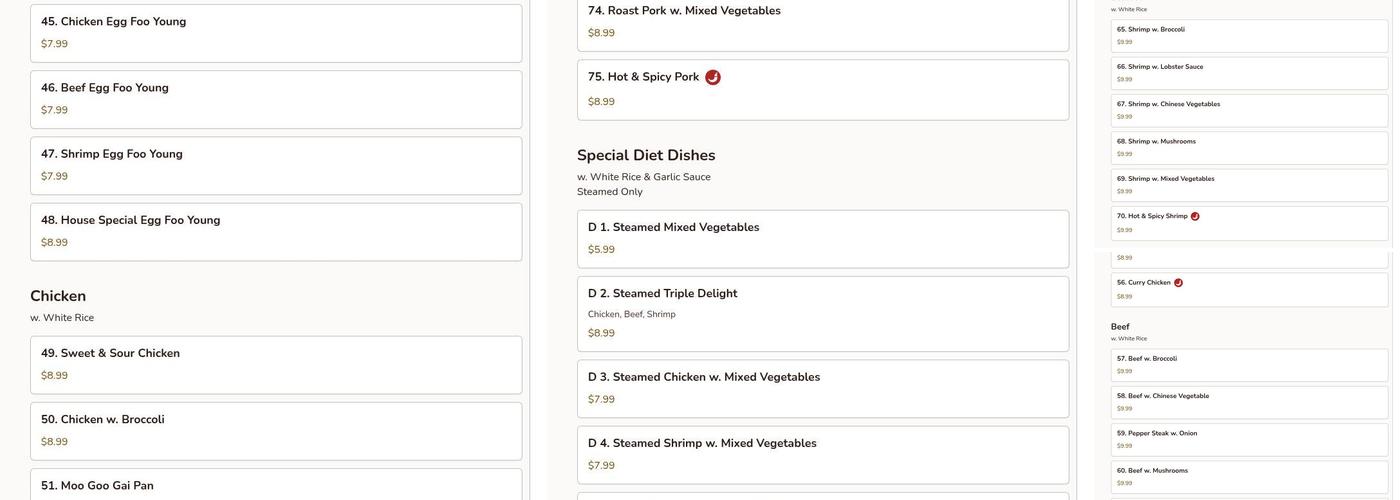Click 68. Shrimp w. Mushrooms in the preview
Image resolution: width=1400 pixels, height=500 pixels.
(1250, 148)
